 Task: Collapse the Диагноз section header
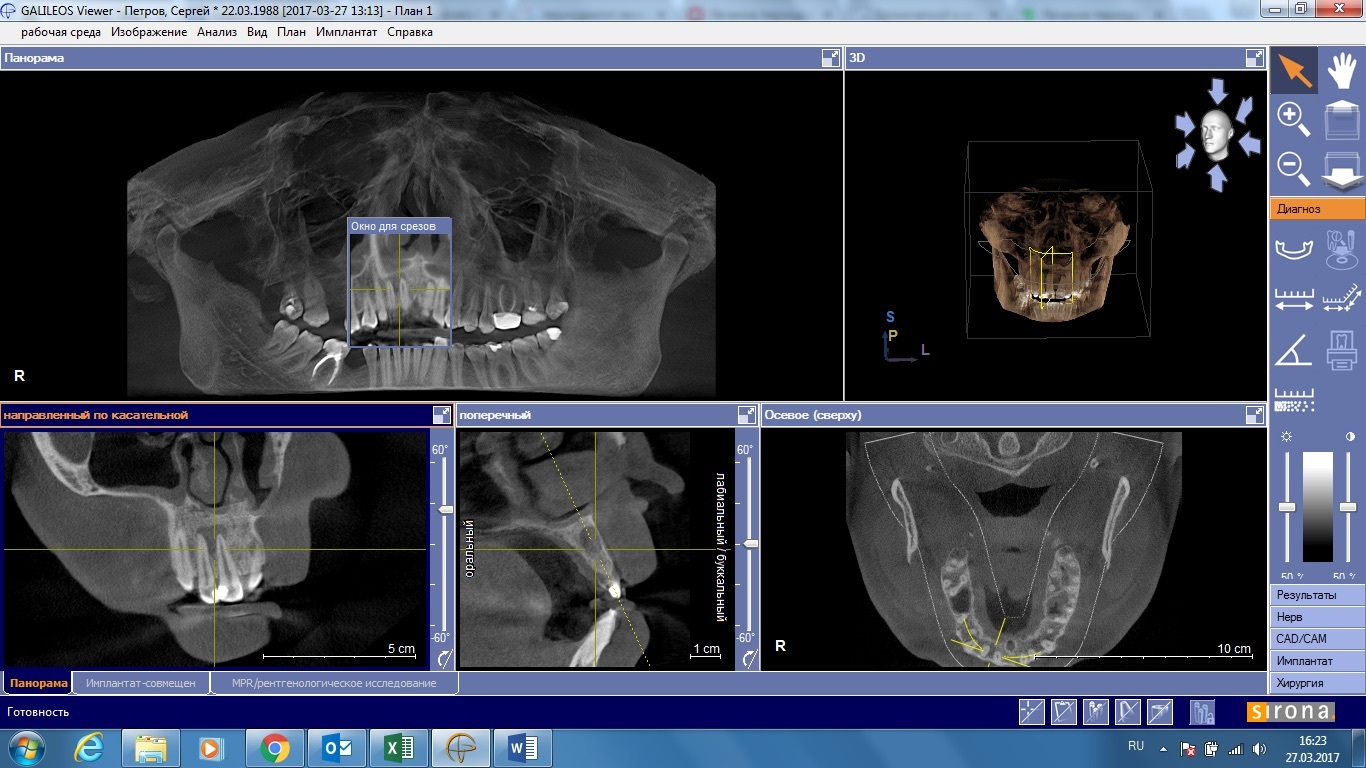point(1317,209)
